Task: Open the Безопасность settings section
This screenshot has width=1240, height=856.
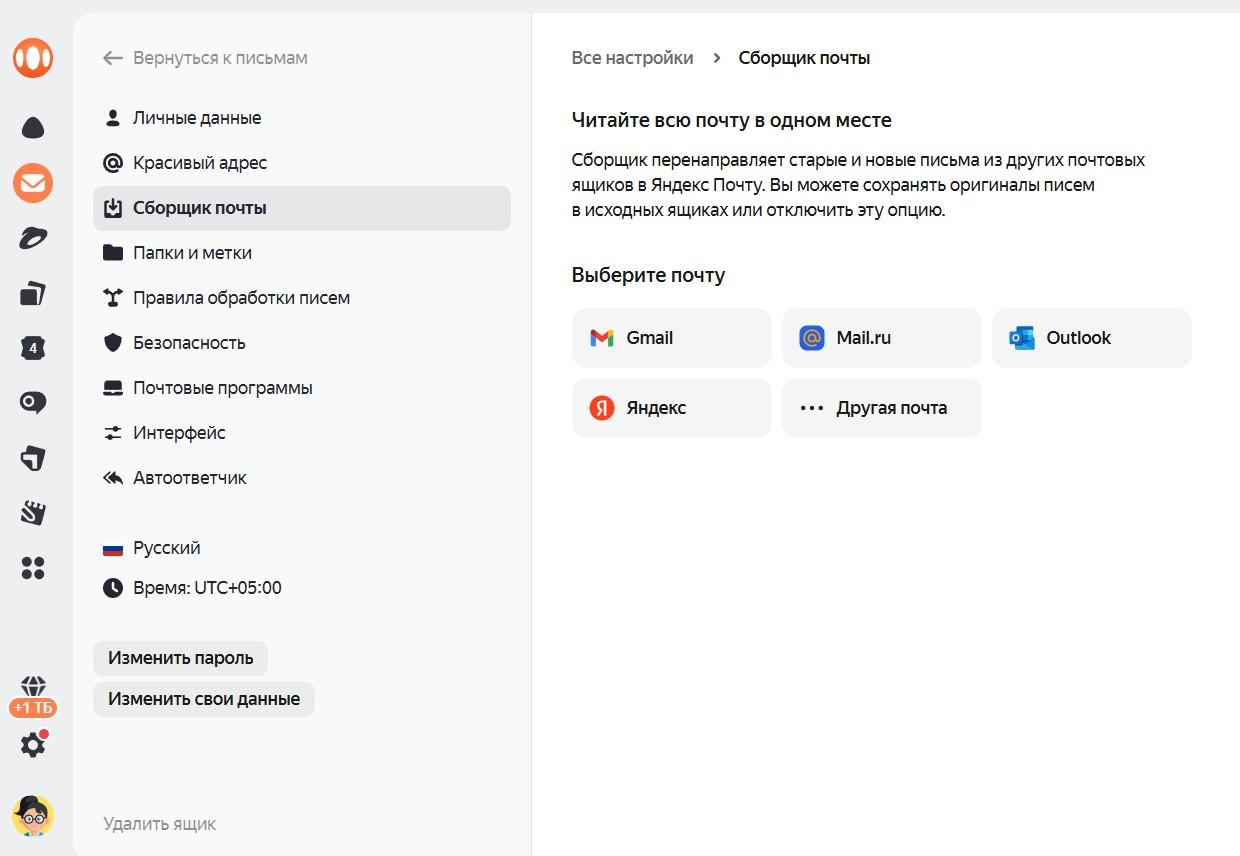Action: click(189, 343)
